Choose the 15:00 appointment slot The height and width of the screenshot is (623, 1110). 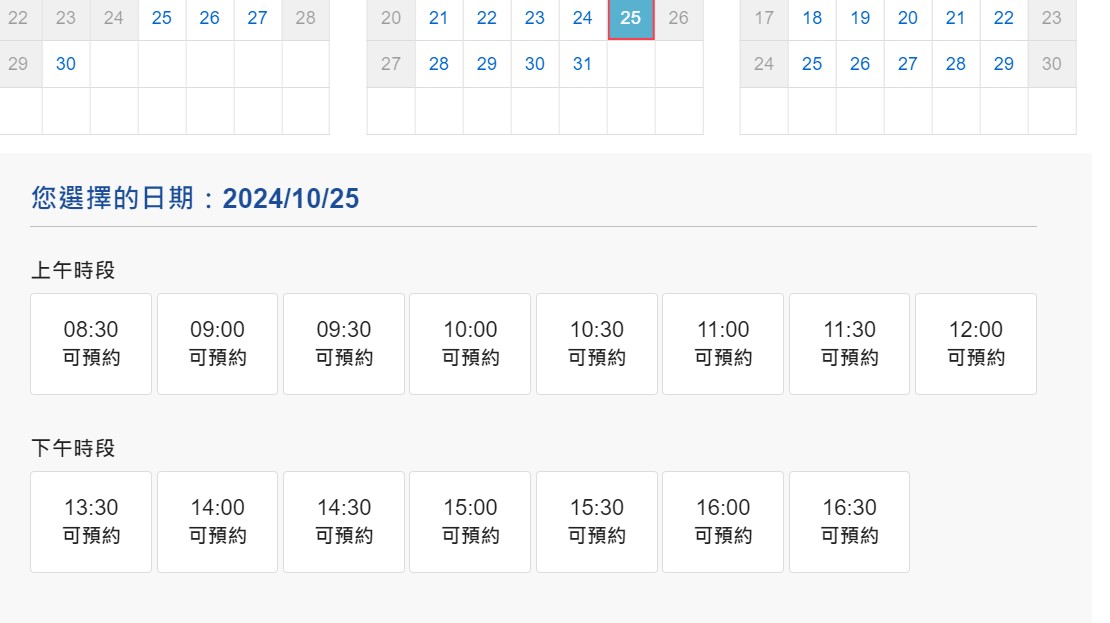(x=470, y=521)
